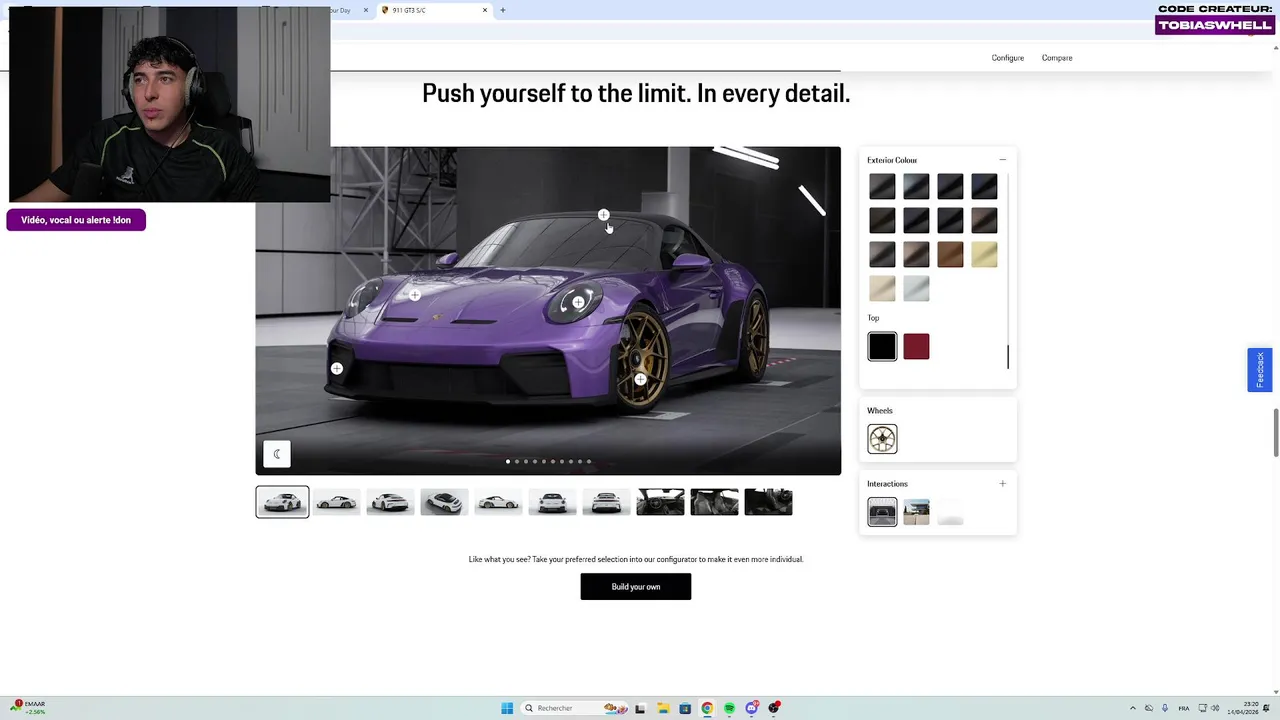Switch to Chrome in the taskbar
The width and height of the screenshot is (1280, 720).
pos(707,708)
